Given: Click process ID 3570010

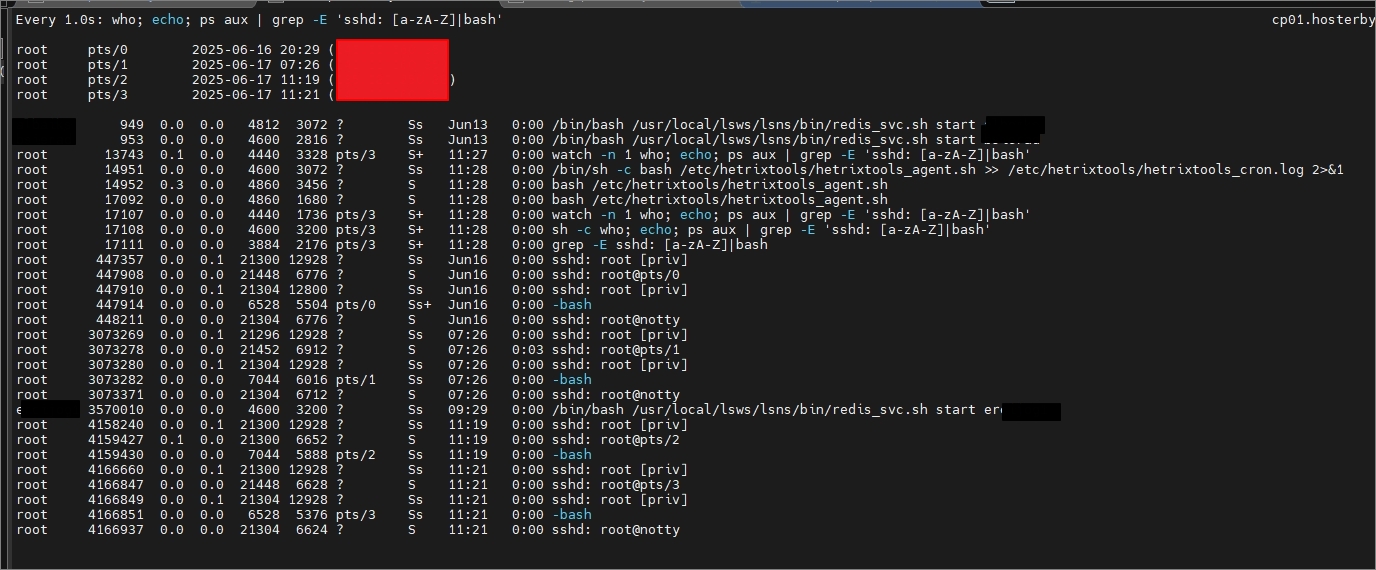Looking at the screenshot, I should [x=116, y=410].
